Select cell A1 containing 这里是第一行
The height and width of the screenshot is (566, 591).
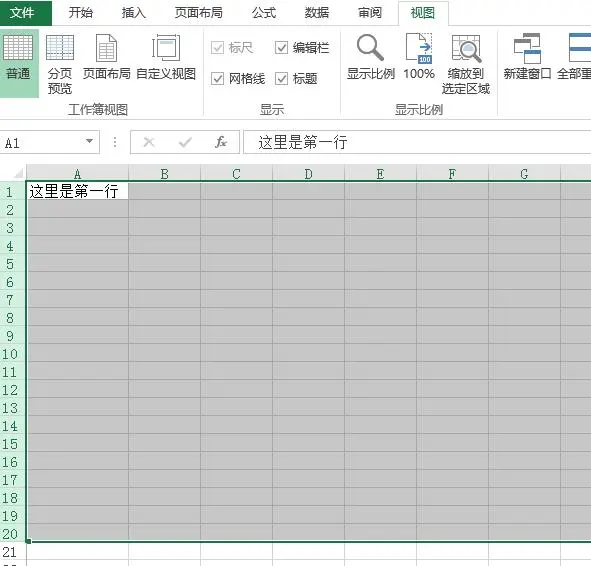click(x=77, y=191)
